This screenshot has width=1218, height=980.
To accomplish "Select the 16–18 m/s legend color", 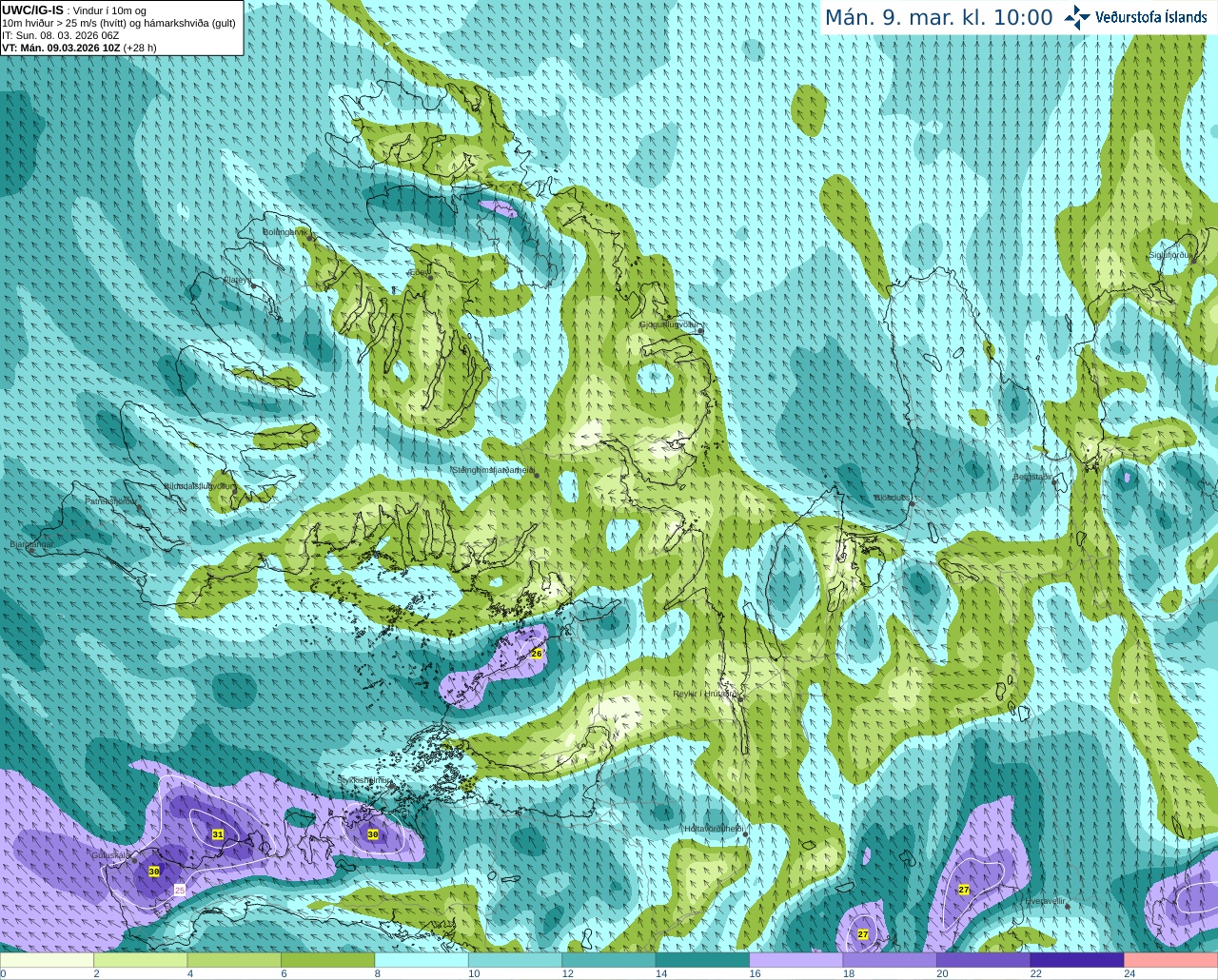I will (x=796, y=959).
